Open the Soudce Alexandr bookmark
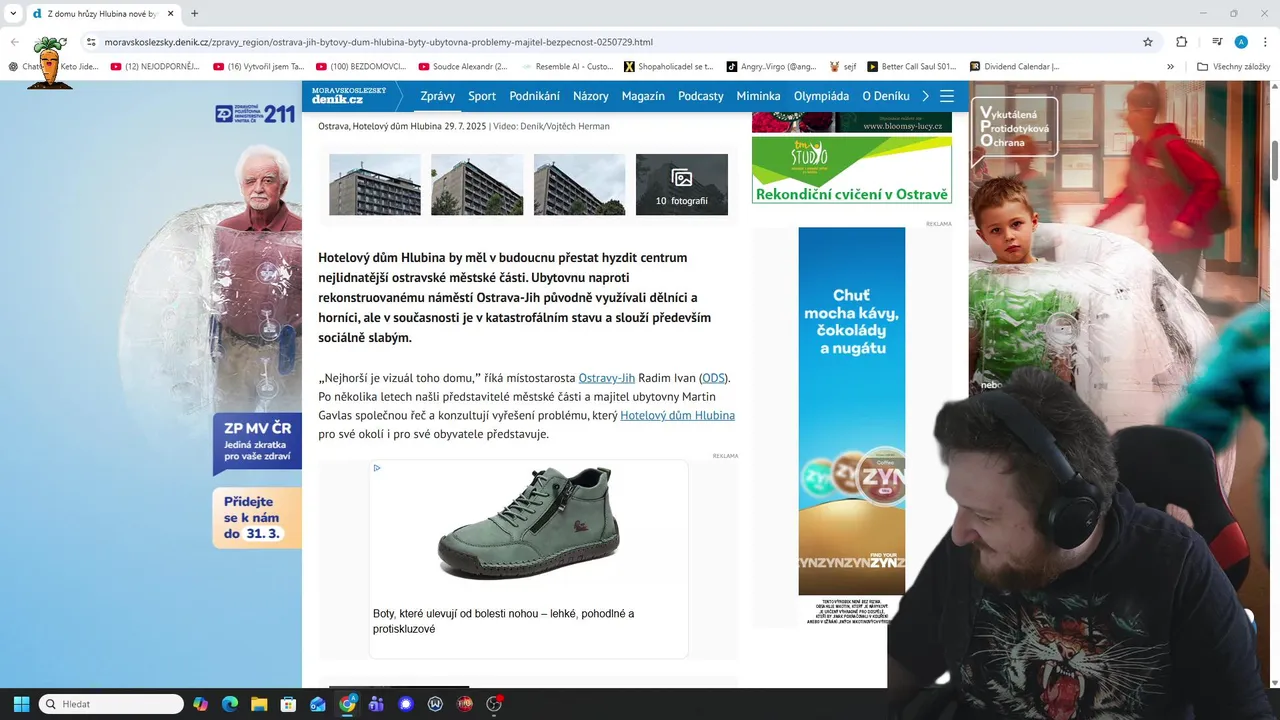Viewport: 1280px width, 720px height. [x=463, y=67]
